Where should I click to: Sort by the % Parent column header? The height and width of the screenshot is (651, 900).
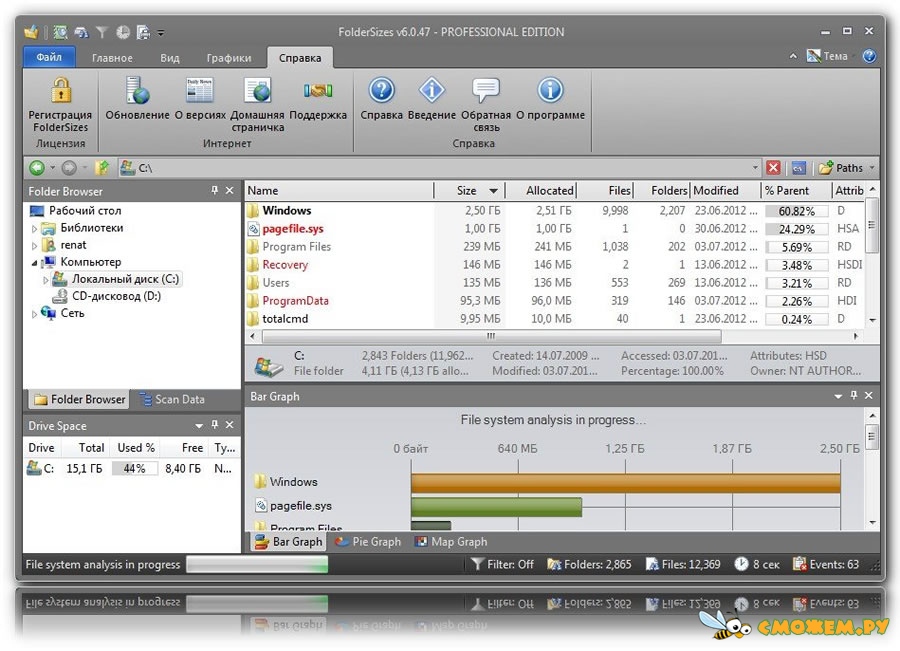tap(796, 190)
